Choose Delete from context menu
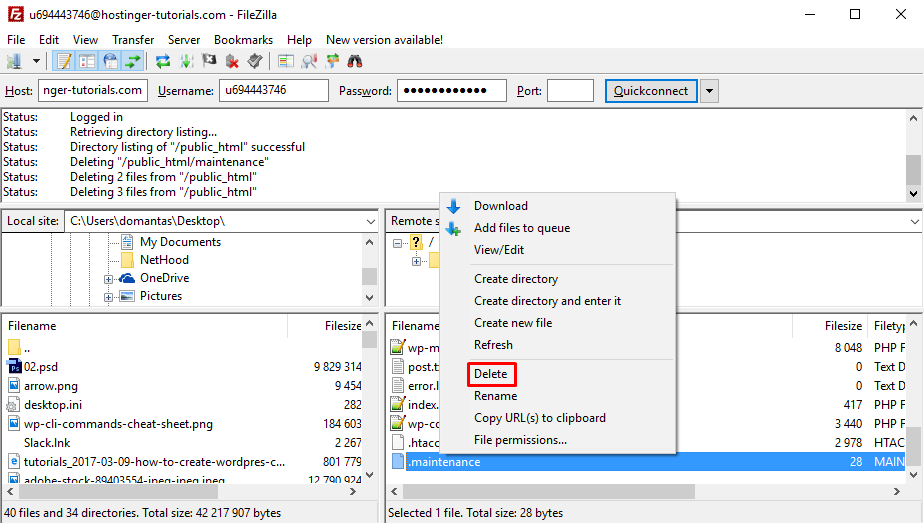 491,374
